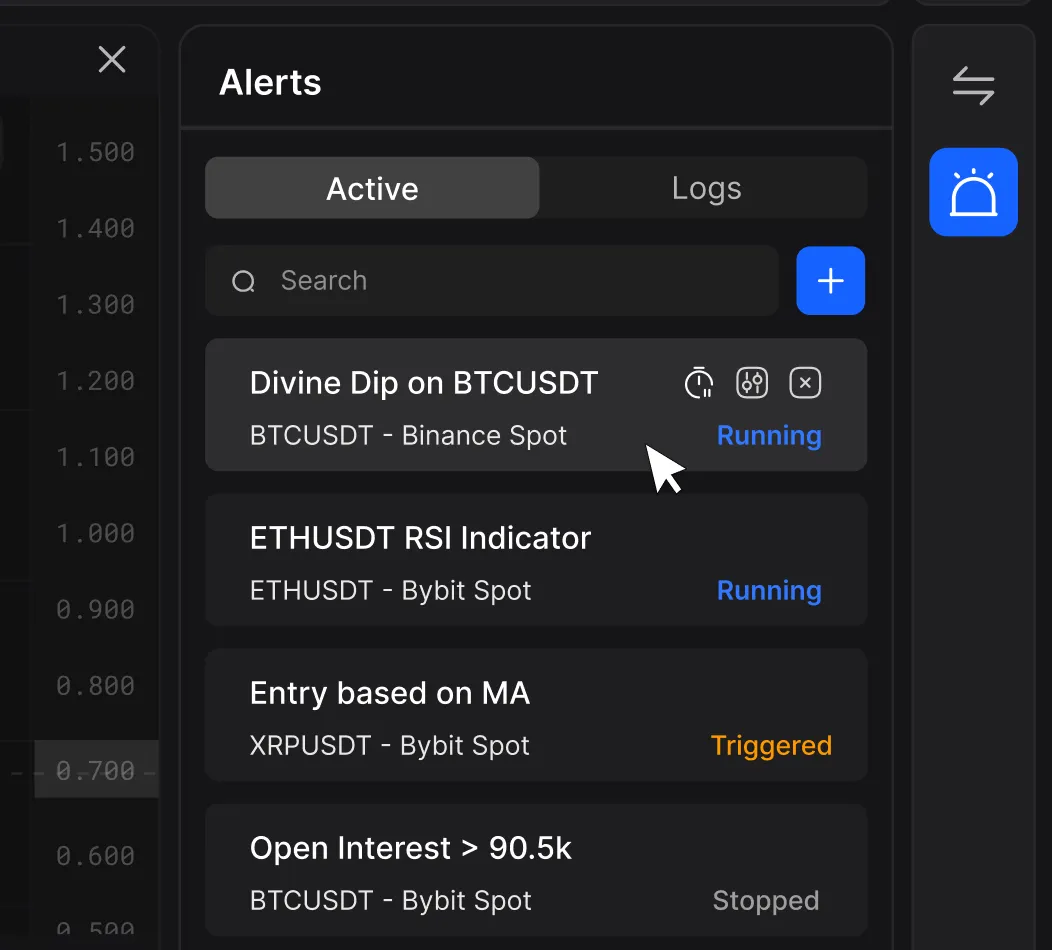1052x950 pixels.
Task: Open the trades panel via arrows icon
Action: click(x=972, y=86)
